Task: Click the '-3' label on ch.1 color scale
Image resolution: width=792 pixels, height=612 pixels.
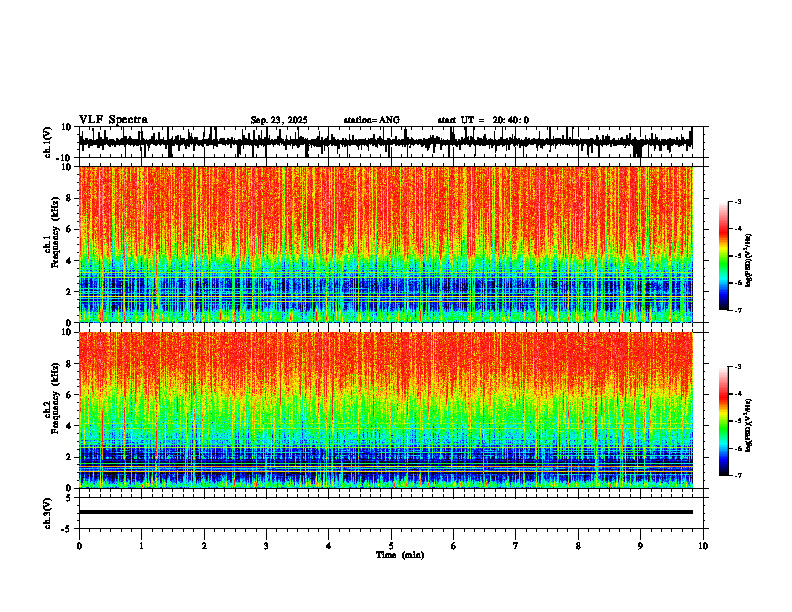Action: tap(737, 201)
